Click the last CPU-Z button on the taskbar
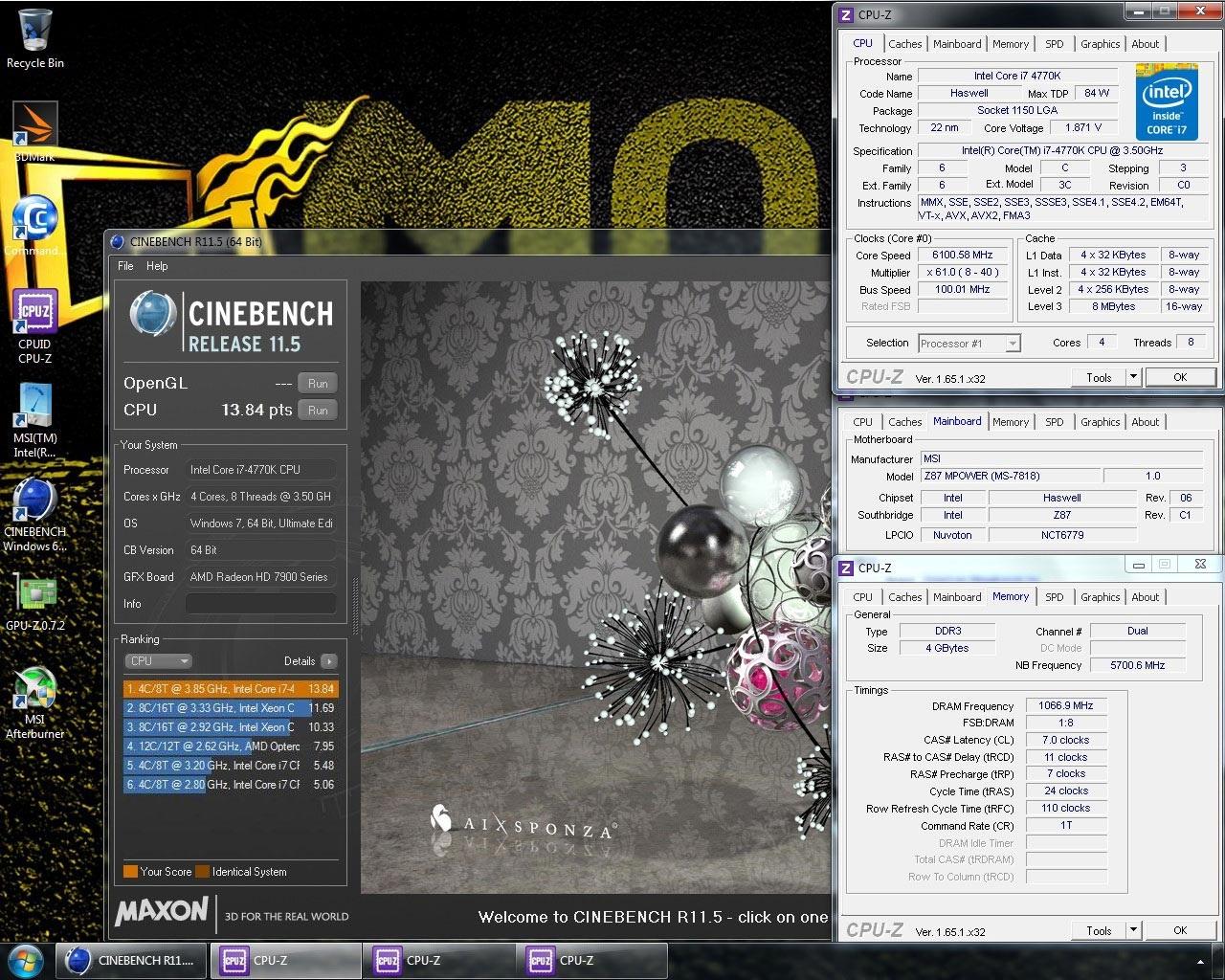Screen dimensions: 1225x980 click(590, 960)
